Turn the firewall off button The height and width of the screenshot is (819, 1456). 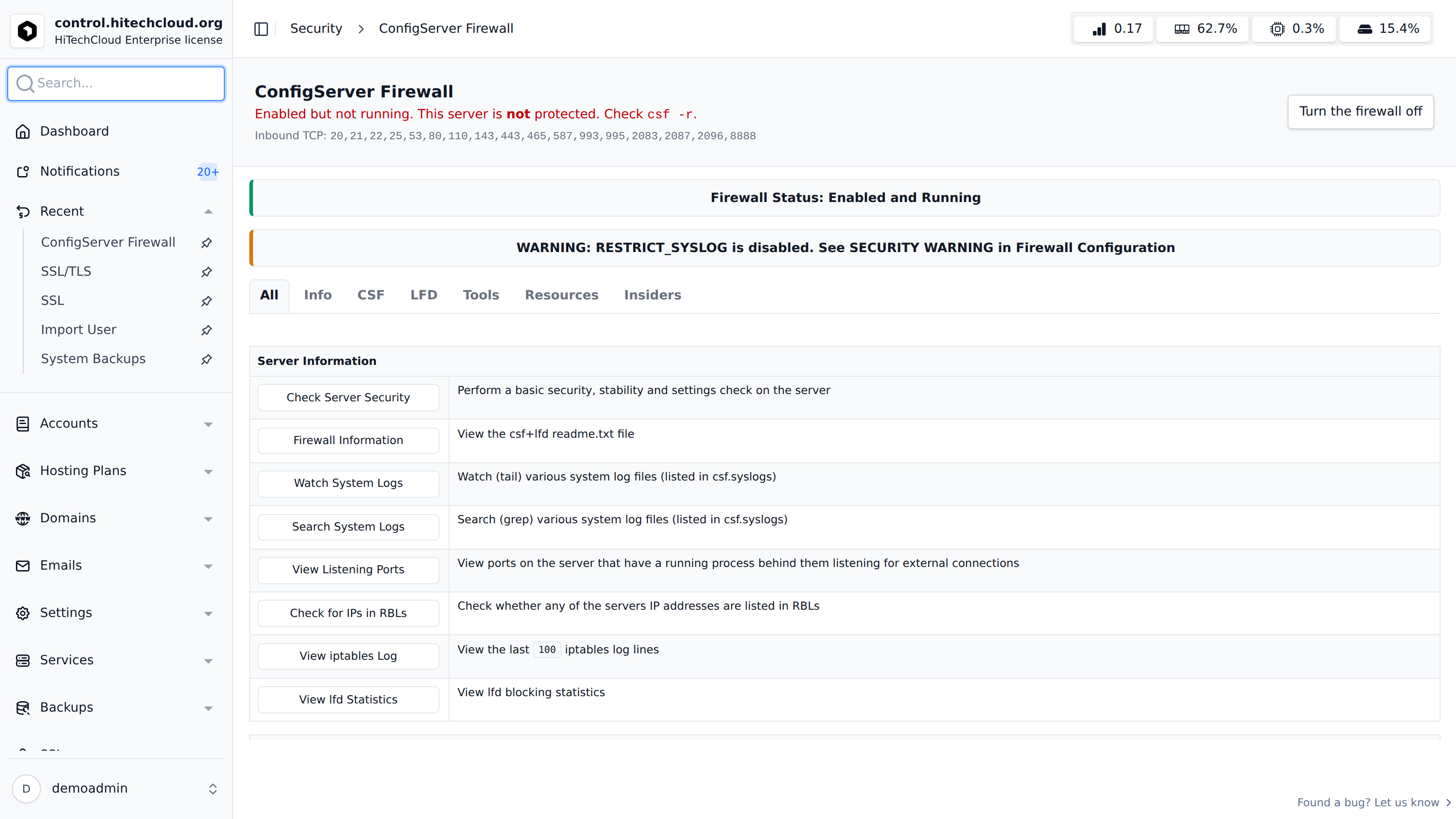1360,111
